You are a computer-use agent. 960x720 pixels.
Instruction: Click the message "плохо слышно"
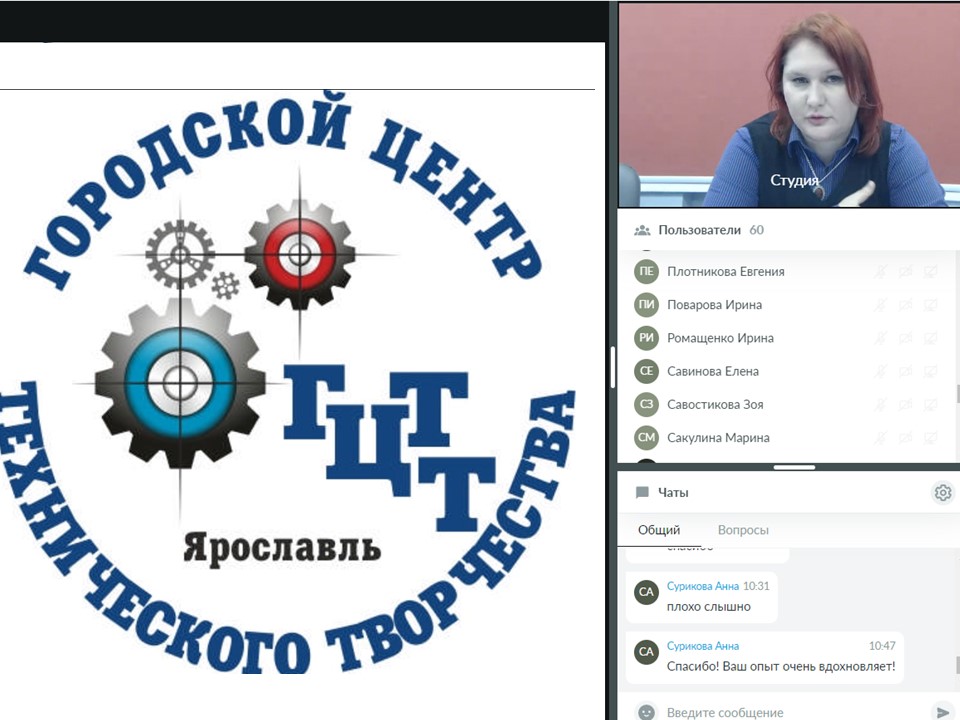708,607
